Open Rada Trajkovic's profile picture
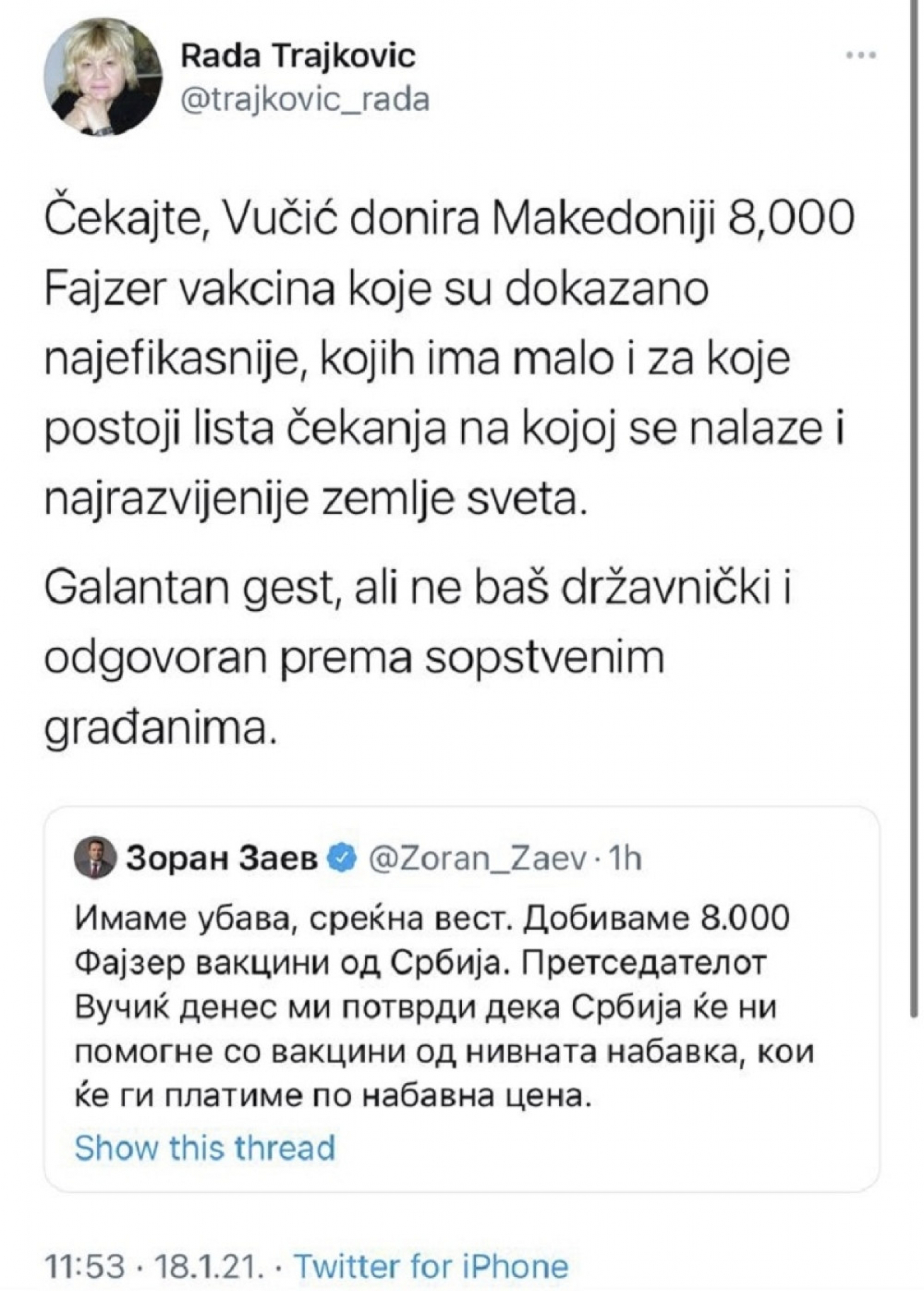Image resolution: width=924 pixels, height=1291 pixels. click(102, 74)
